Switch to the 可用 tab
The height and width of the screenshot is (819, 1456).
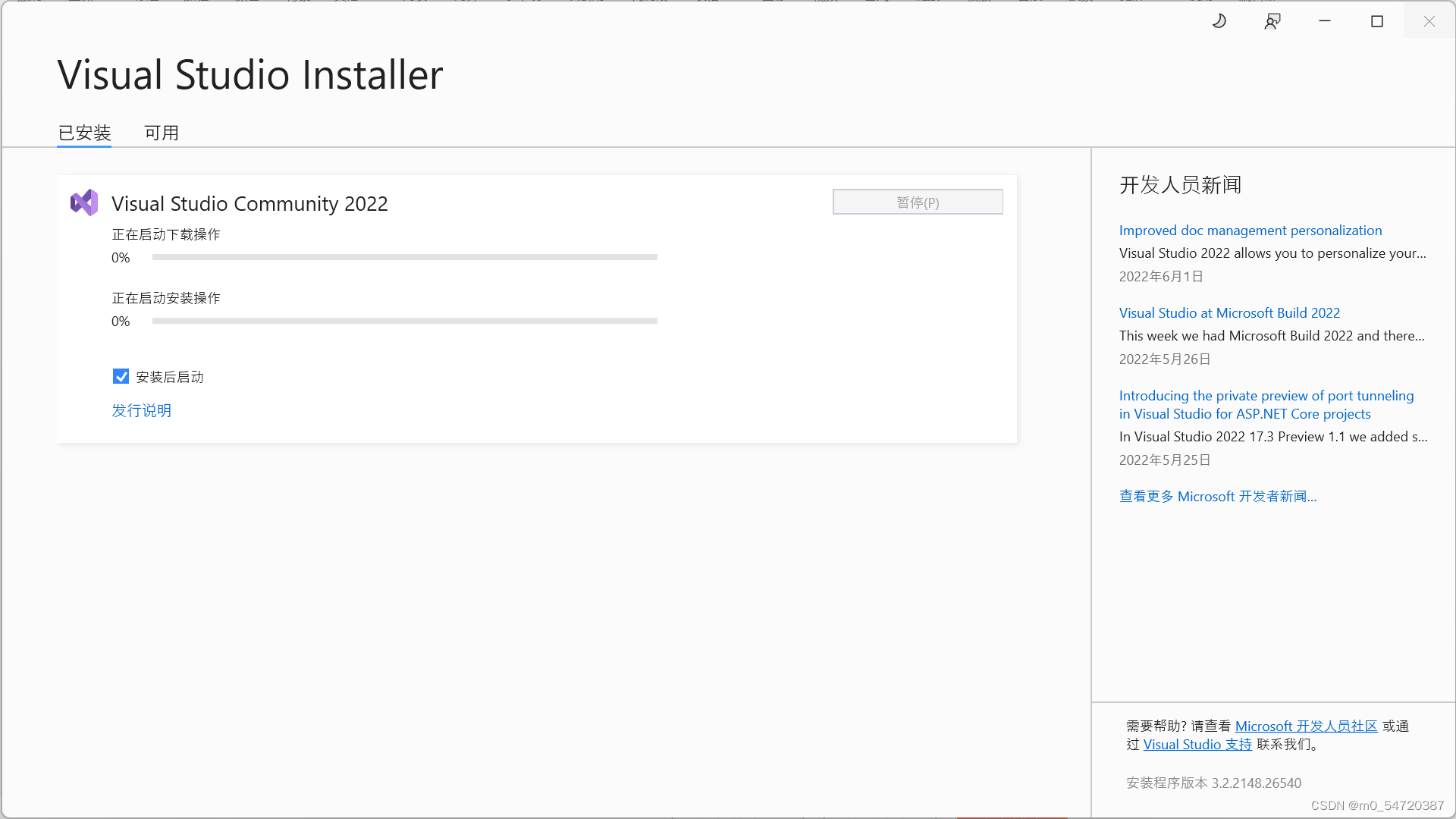162,133
